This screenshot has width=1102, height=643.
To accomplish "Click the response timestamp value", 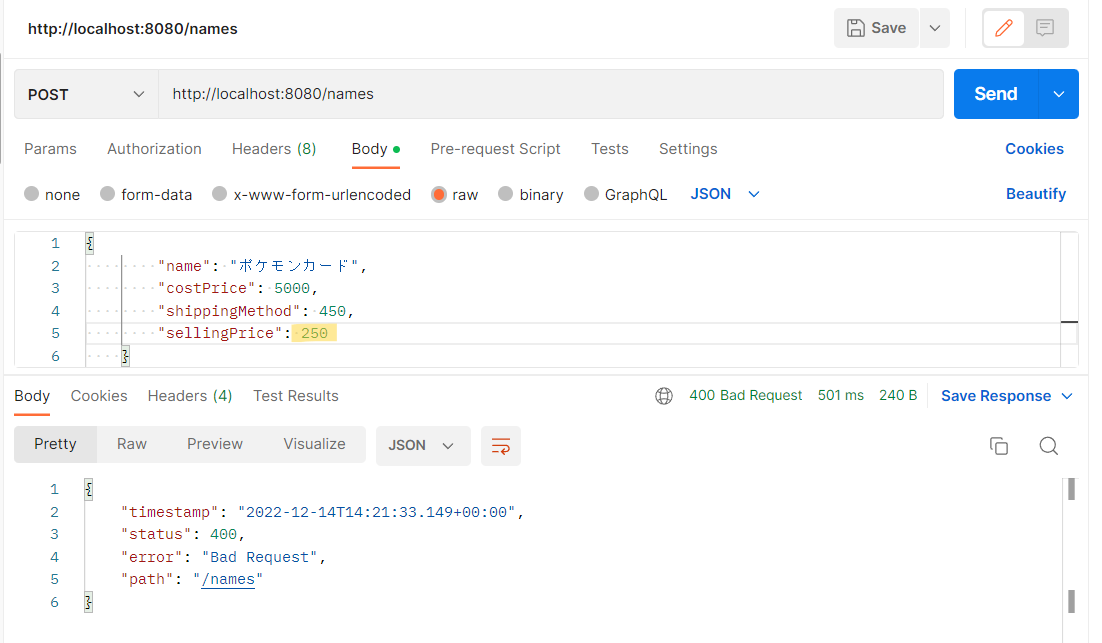I will point(377,512).
